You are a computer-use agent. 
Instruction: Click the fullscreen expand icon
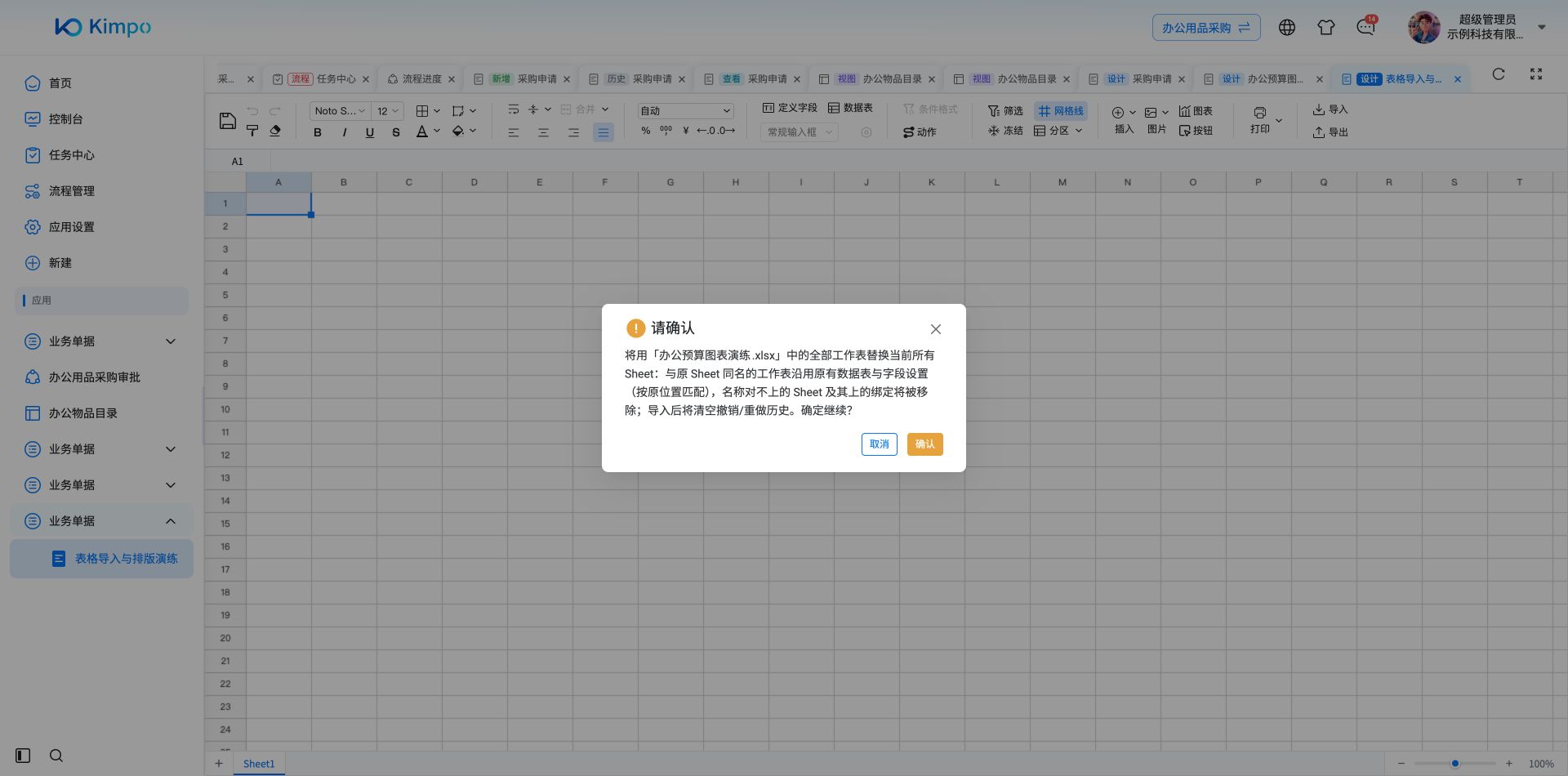click(1536, 74)
